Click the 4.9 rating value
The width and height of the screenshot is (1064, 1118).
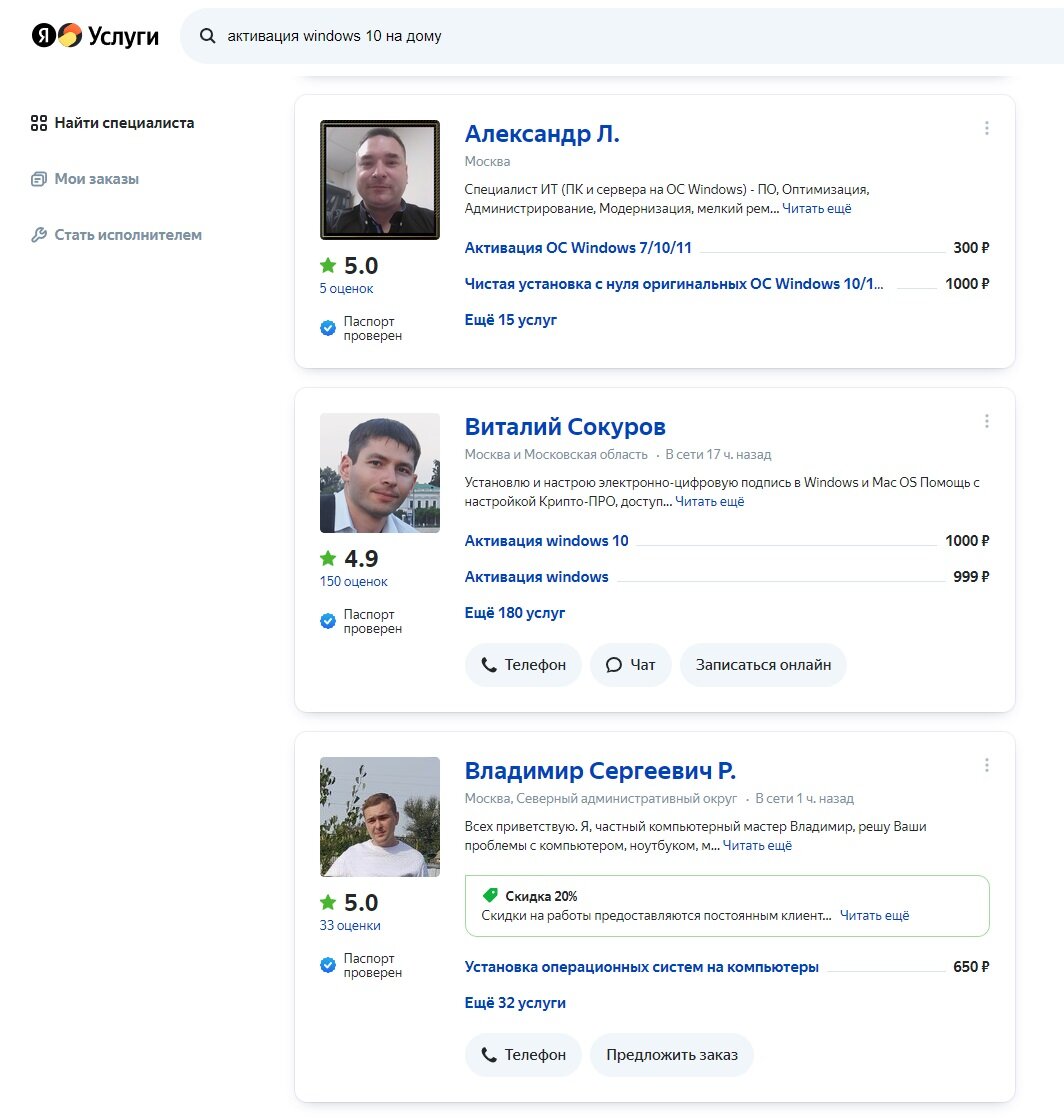click(361, 559)
